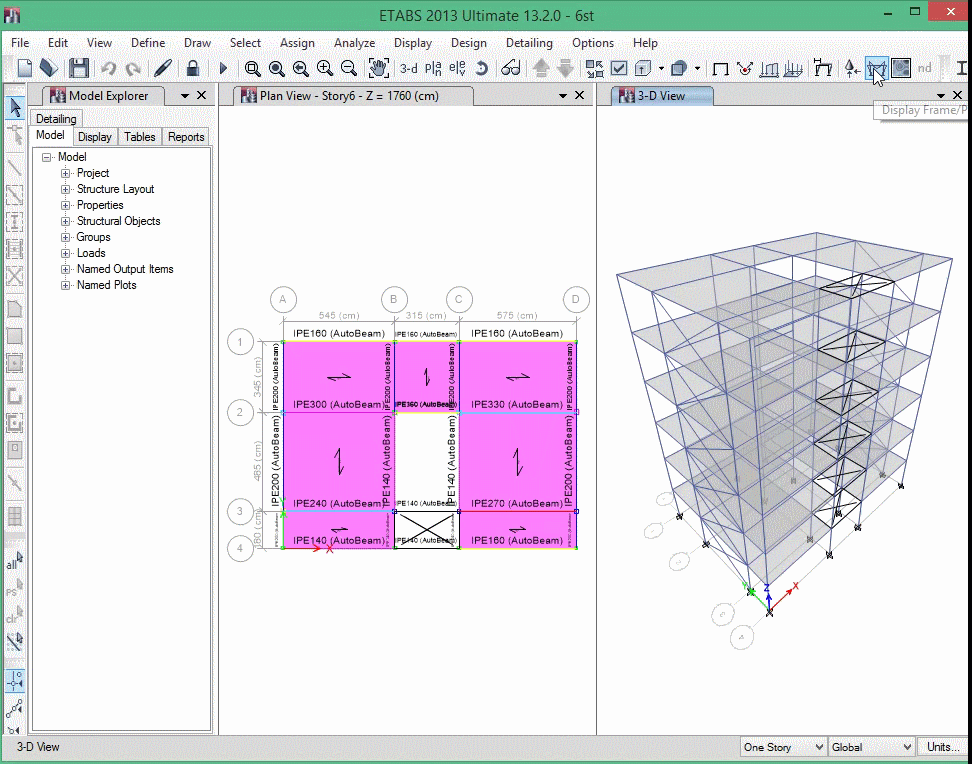Viewport: 972px width, 764px height.
Task: Click the Units... button
Action: (943, 747)
